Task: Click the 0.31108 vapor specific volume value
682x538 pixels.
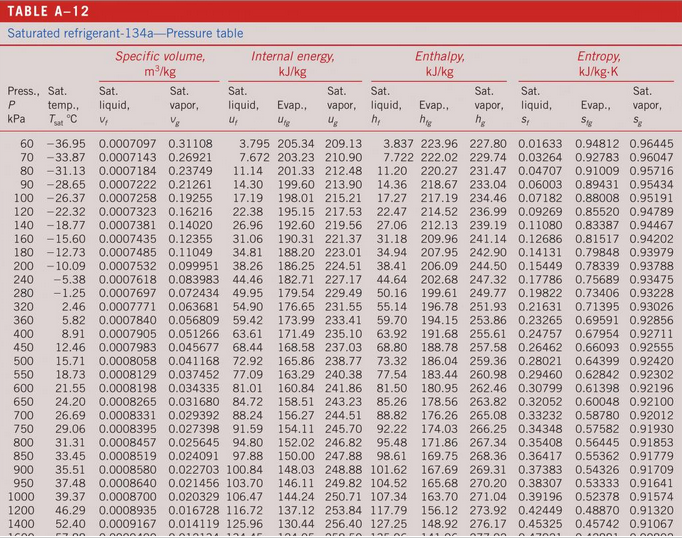Action: click(191, 143)
